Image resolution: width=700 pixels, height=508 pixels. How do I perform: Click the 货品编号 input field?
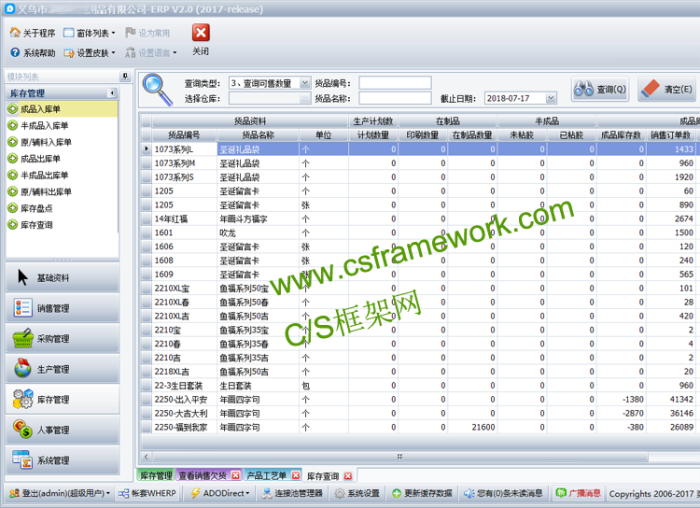(395, 83)
